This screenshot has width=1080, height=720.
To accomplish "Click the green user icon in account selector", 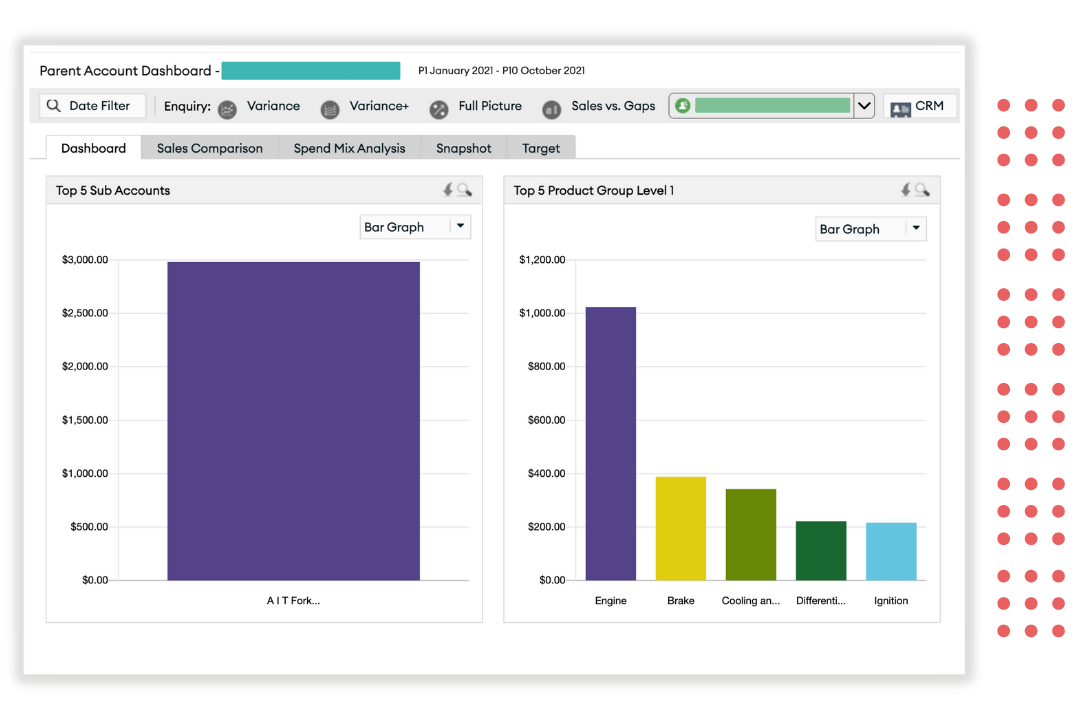I will tap(683, 106).
